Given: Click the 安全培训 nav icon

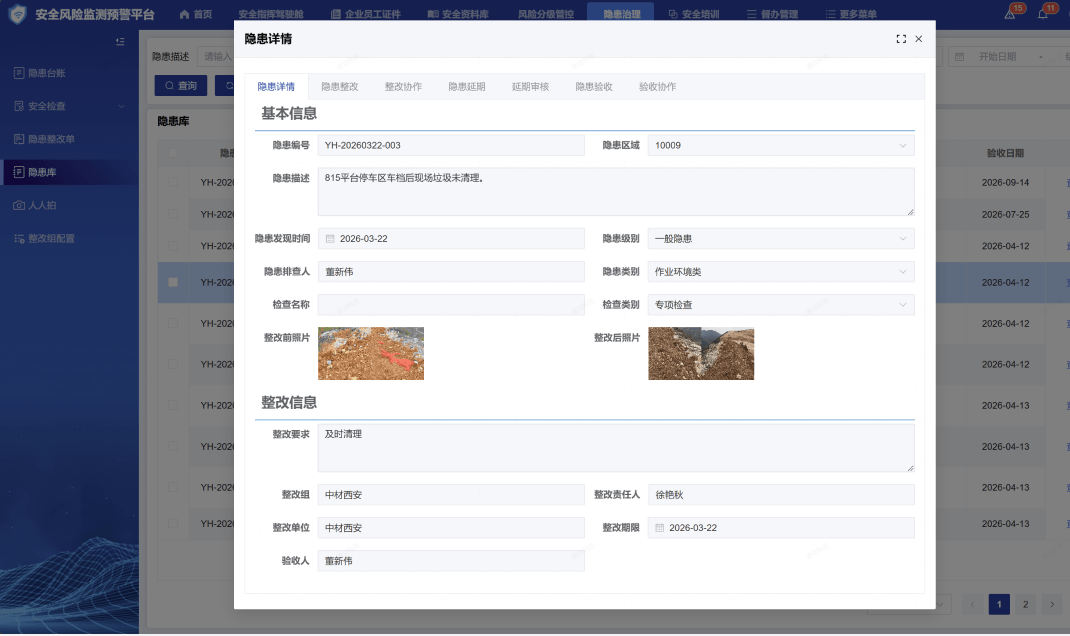Looking at the screenshot, I should (673, 14).
